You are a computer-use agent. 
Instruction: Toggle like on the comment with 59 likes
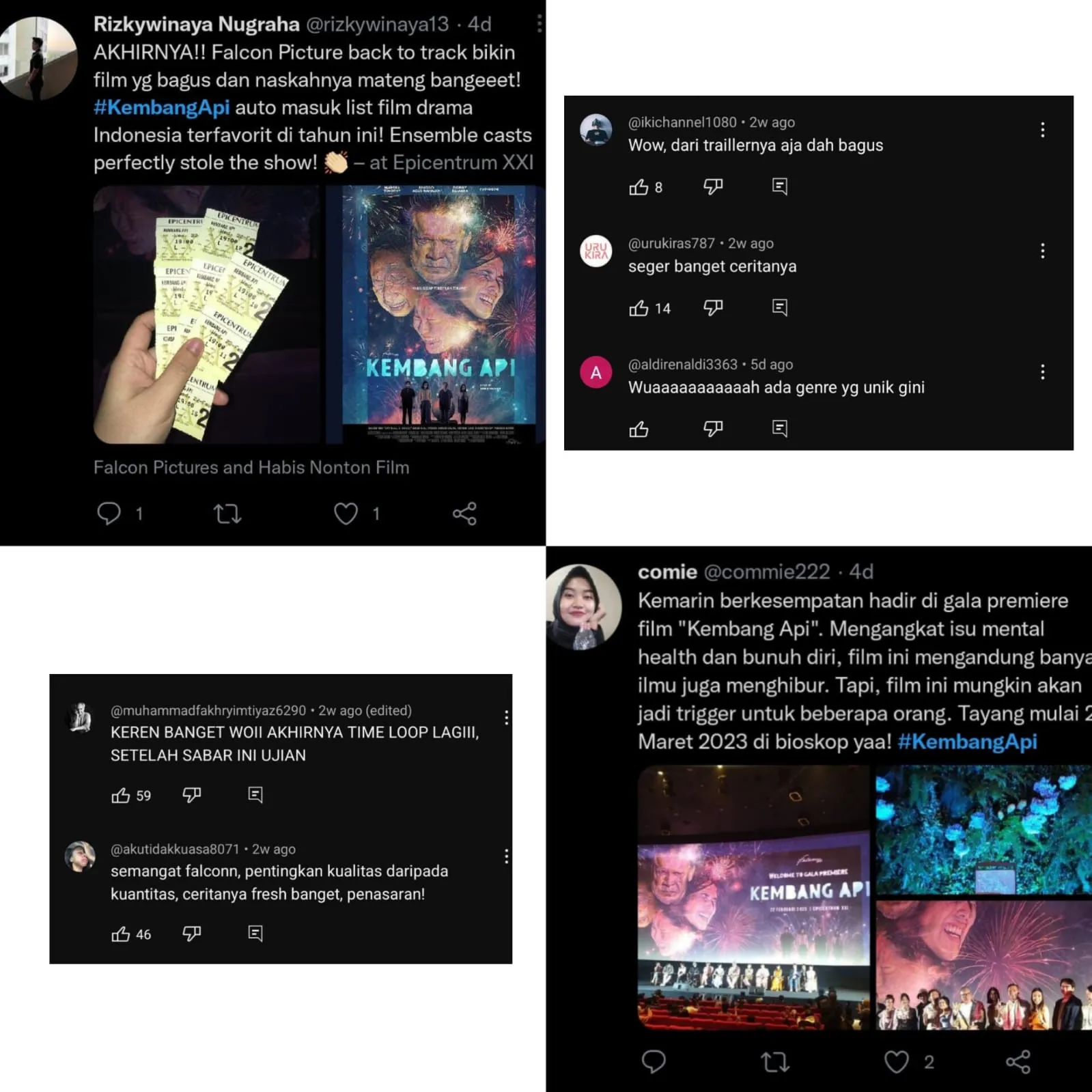tap(121, 796)
